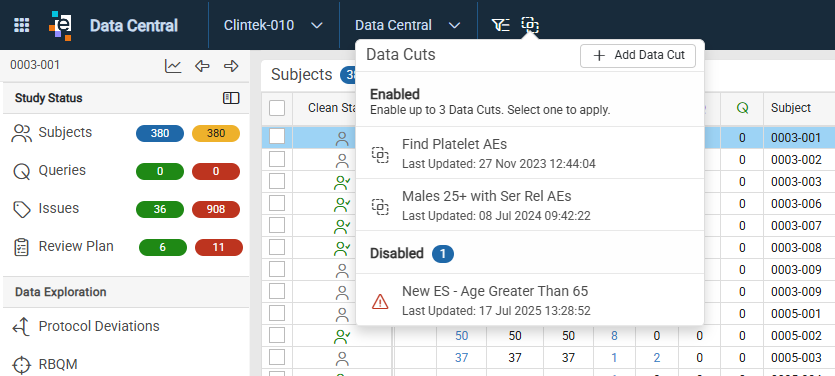Click the plus icon in Add Data Cut
Screen dimensions: 835x376
tap(599, 55)
